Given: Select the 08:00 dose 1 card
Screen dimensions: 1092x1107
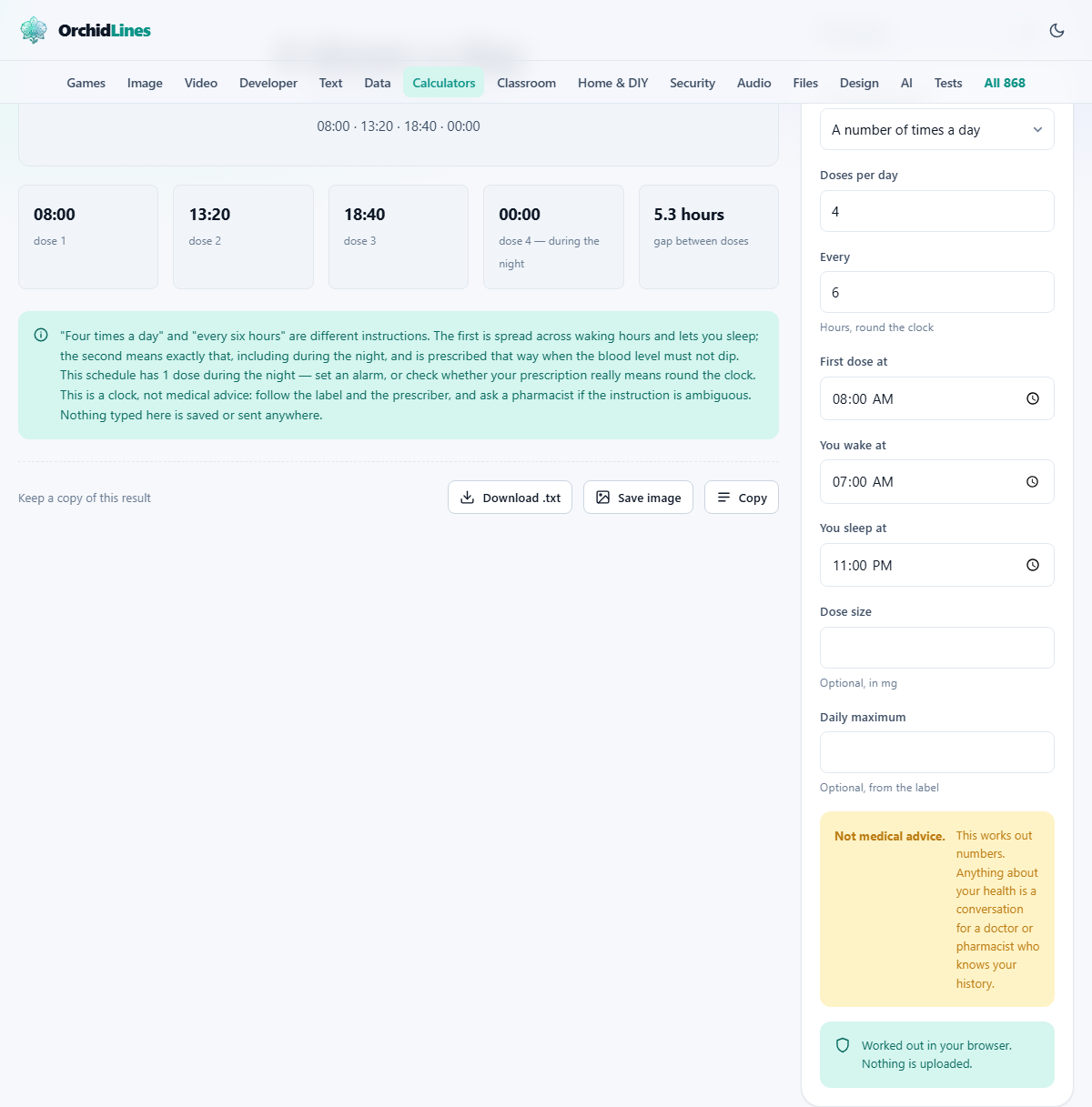Looking at the screenshot, I should tap(88, 237).
